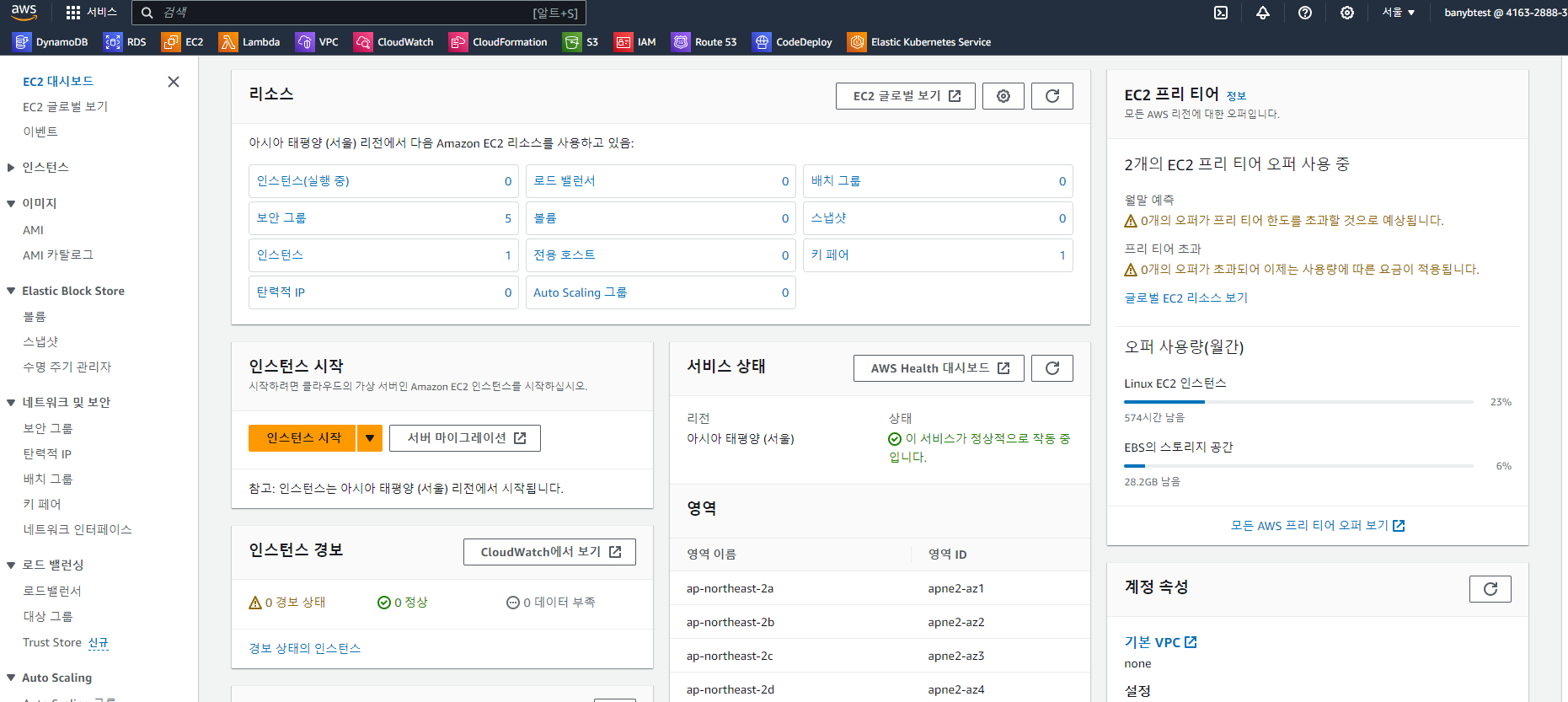Open CodeDeploy shortcut in favorites bar

(792, 42)
